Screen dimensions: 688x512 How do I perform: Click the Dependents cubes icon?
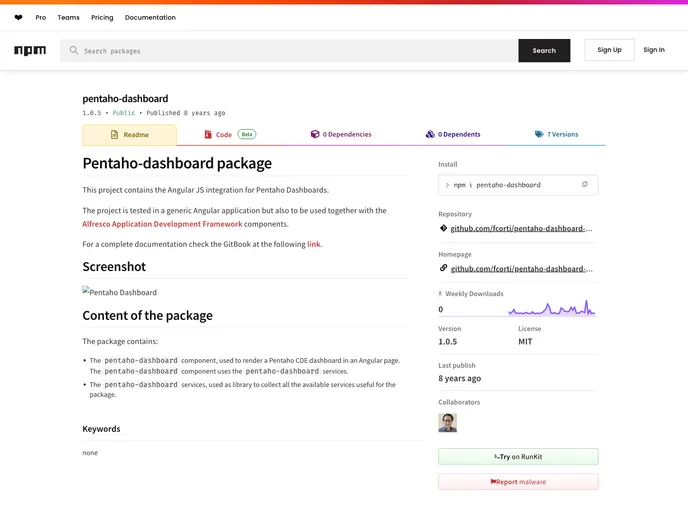tap(430, 134)
